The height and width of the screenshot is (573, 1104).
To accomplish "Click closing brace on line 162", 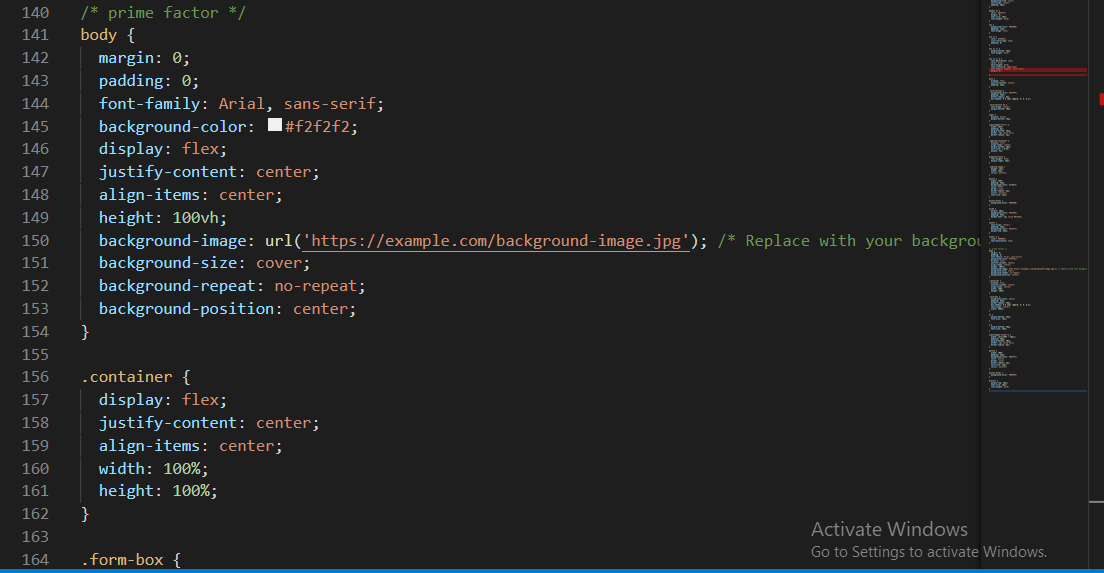I will tap(85, 514).
